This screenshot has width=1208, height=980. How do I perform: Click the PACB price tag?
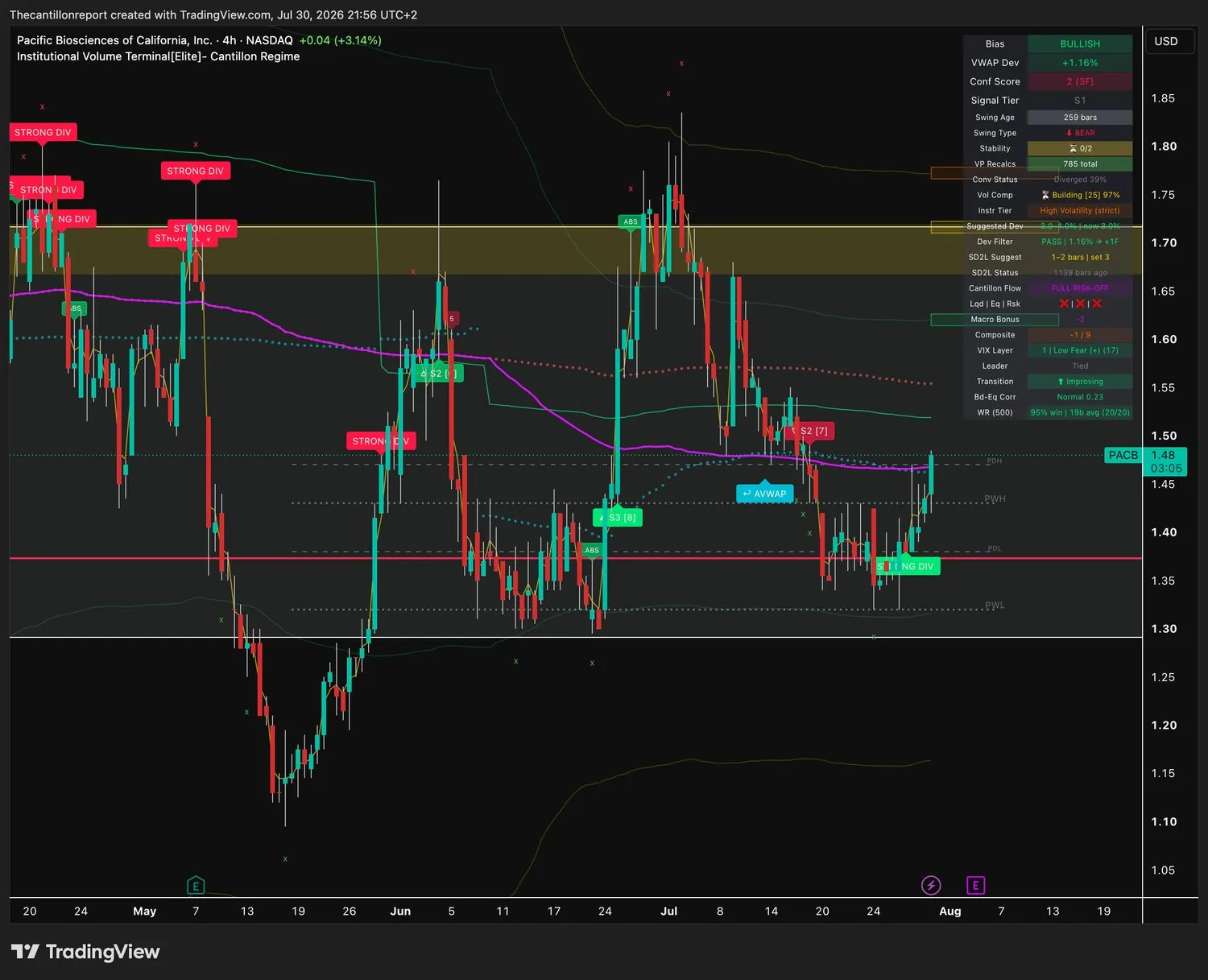click(x=1123, y=455)
